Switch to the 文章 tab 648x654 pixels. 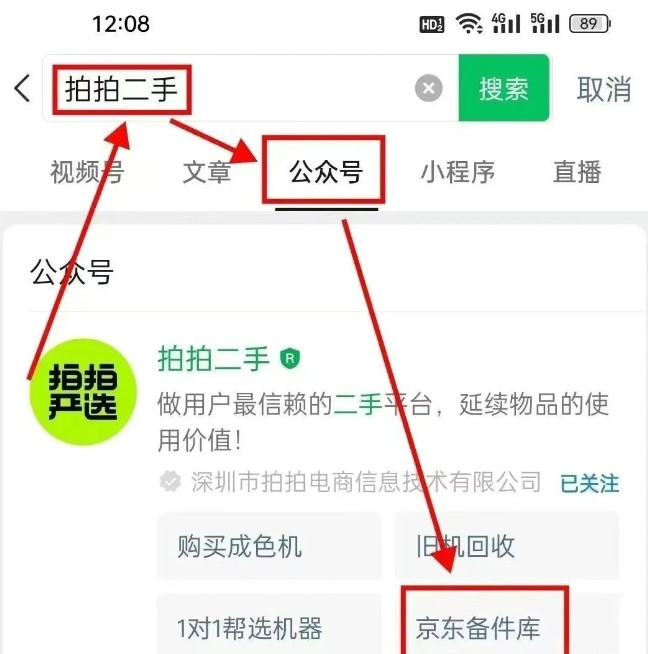207,171
